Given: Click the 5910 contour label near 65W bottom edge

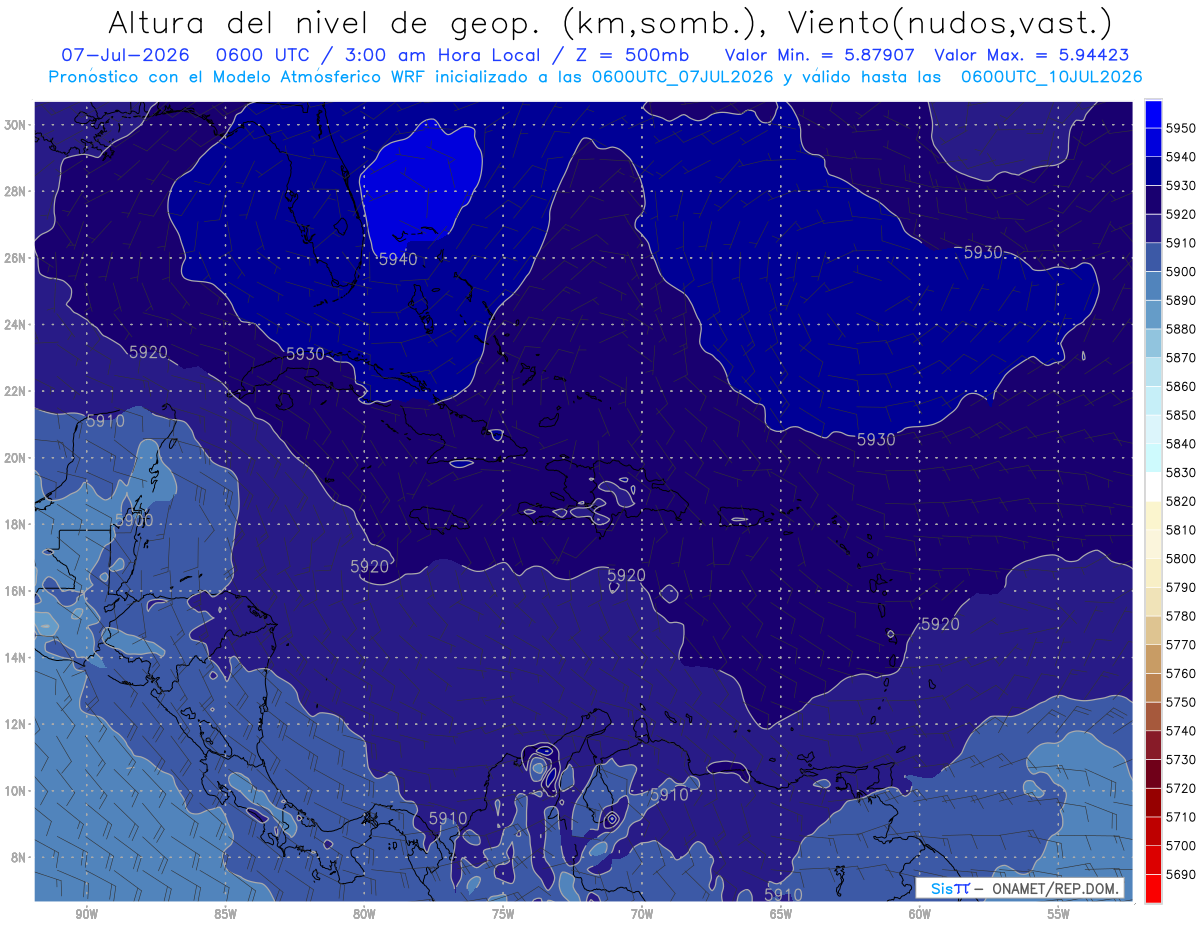Looking at the screenshot, I should pyautogui.click(x=783, y=894).
